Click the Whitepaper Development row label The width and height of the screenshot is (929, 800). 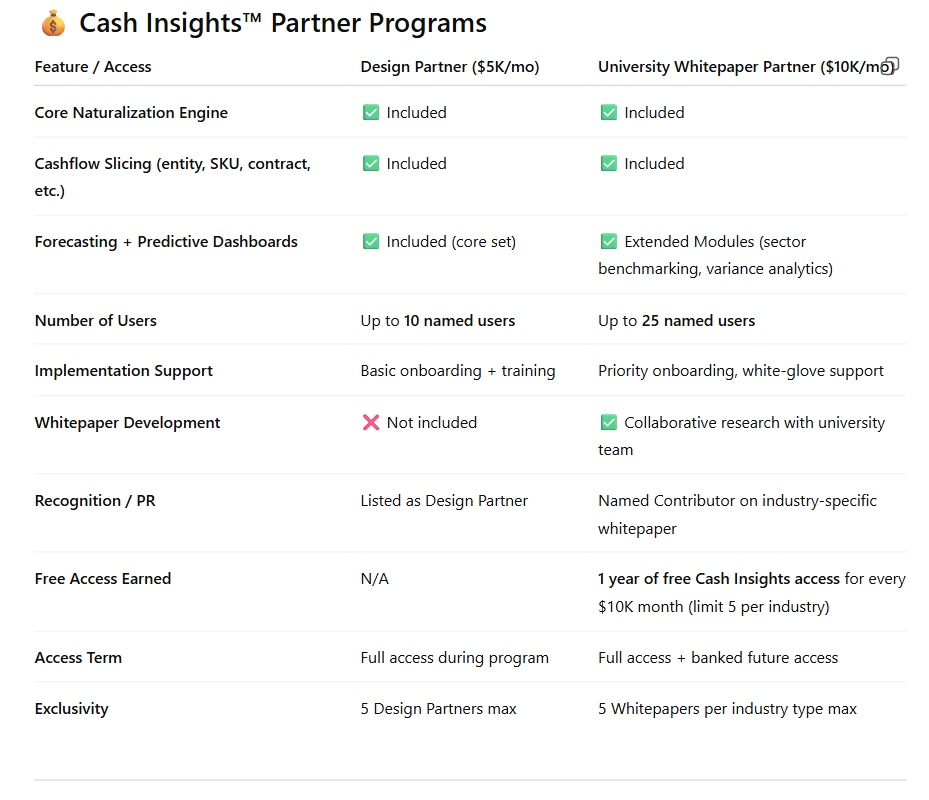click(x=127, y=423)
